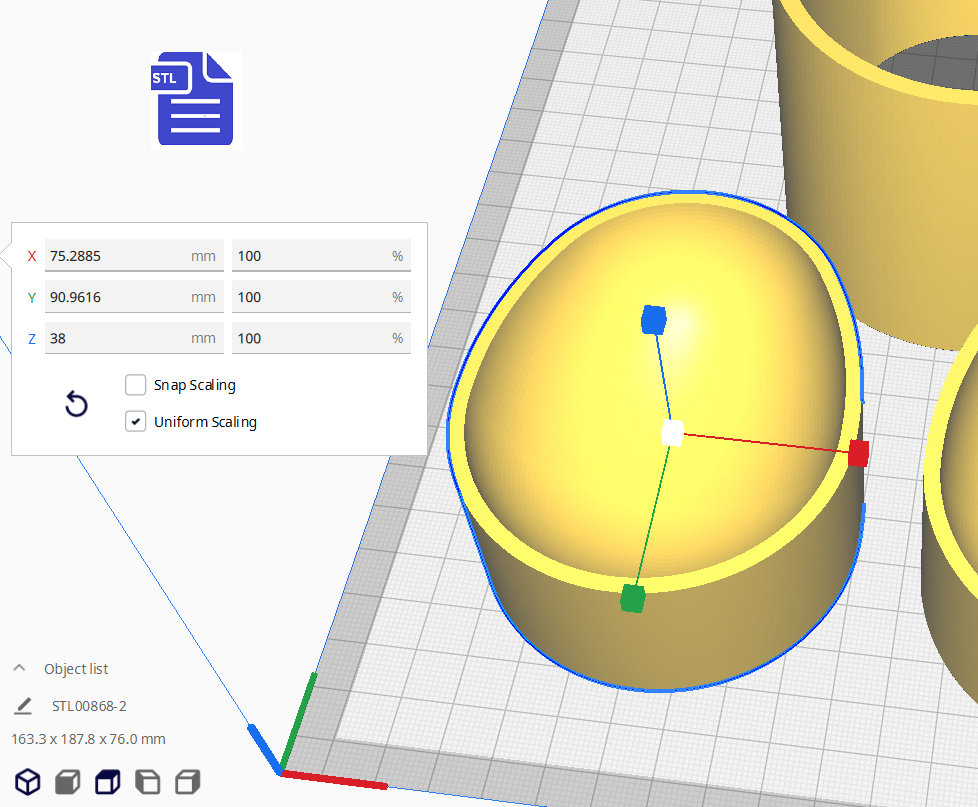Click the blue STL file icon
The height and width of the screenshot is (807, 978).
pyautogui.click(x=196, y=100)
